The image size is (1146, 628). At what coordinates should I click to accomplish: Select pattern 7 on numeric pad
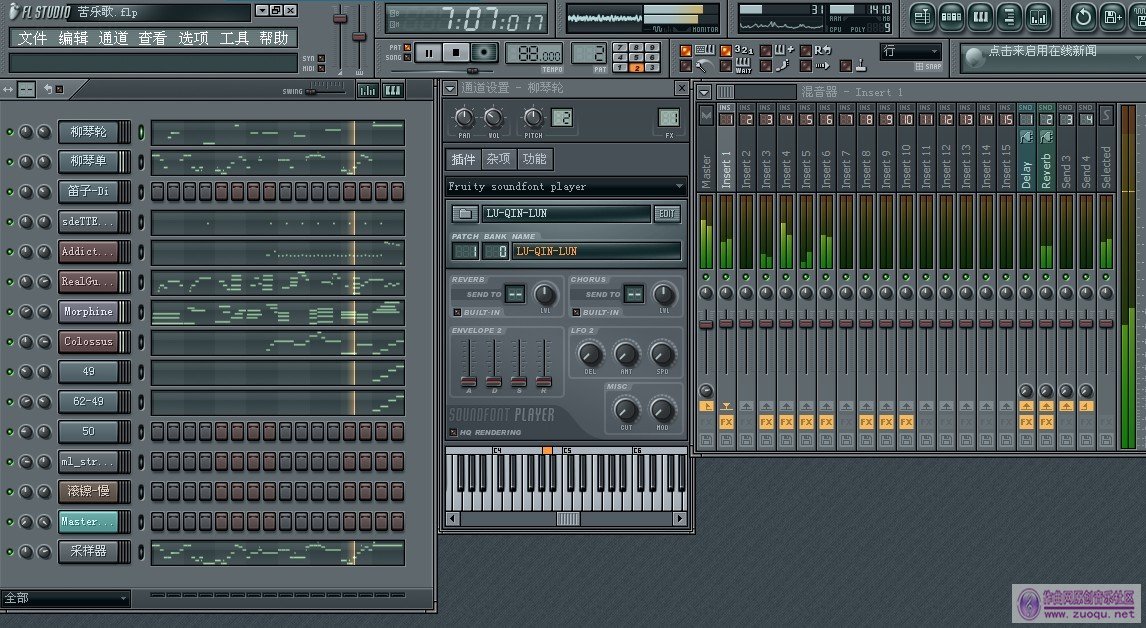(x=620, y=48)
